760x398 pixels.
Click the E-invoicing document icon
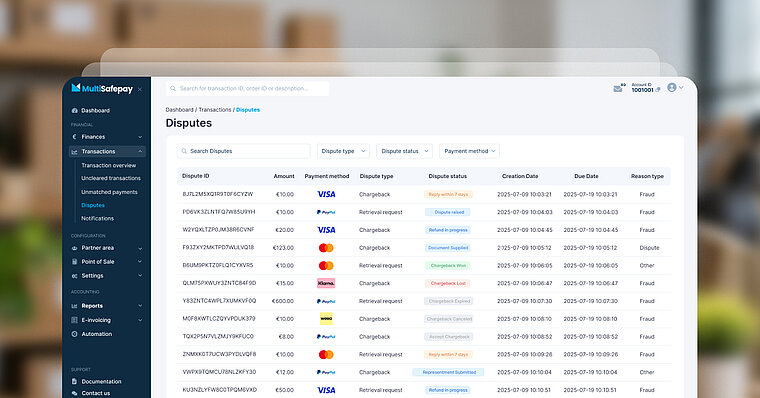click(75, 320)
